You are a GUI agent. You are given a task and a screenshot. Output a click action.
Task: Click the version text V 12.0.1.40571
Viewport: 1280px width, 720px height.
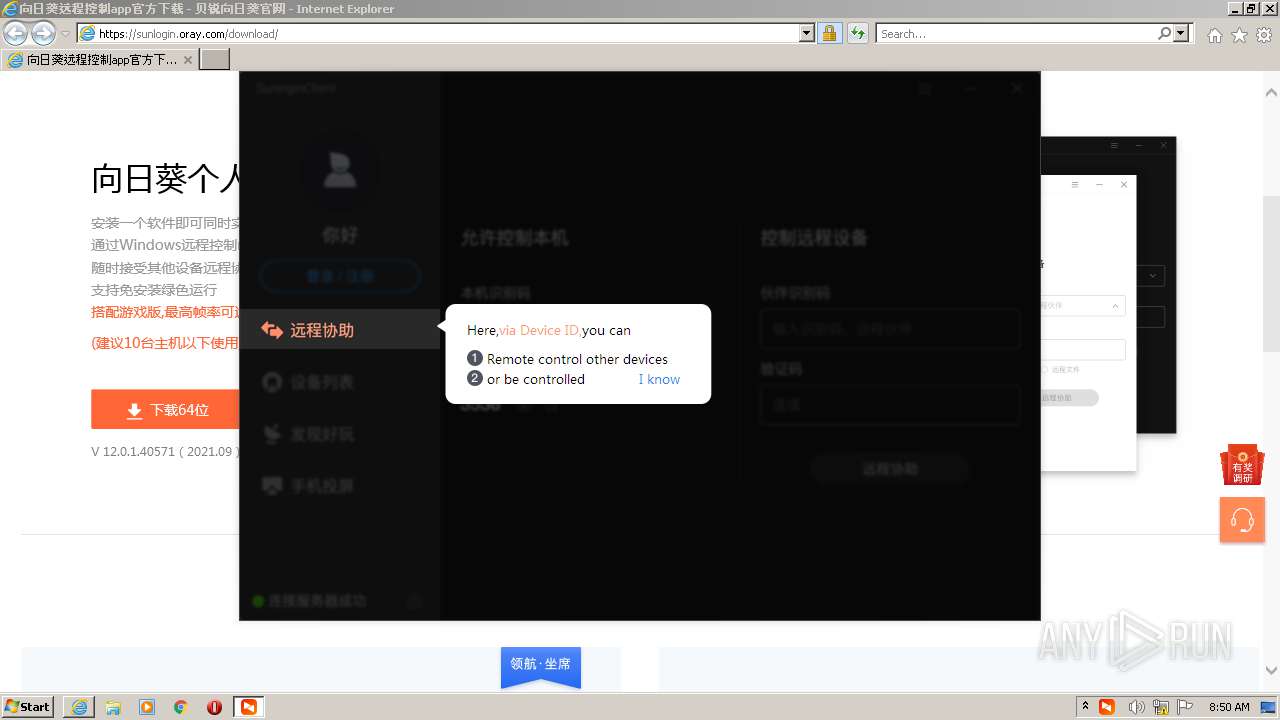click(165, 452)
